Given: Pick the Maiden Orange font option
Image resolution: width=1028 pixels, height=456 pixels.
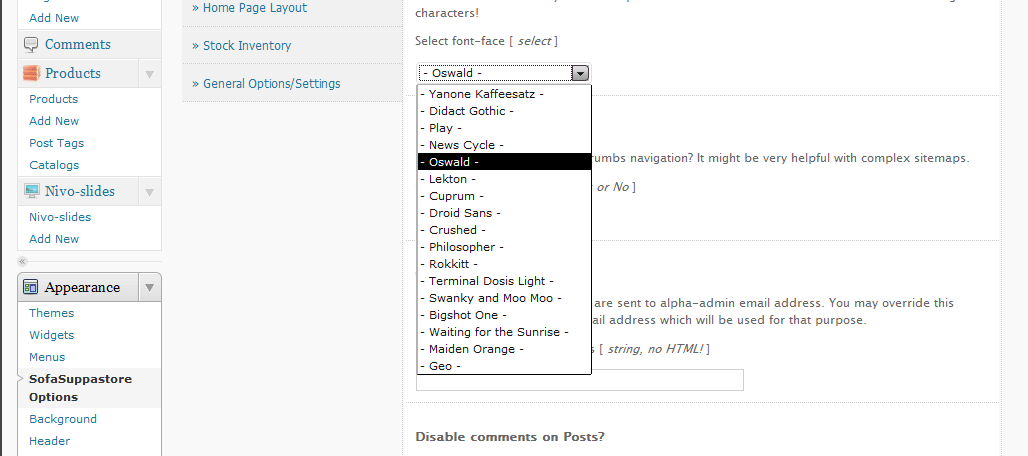Looking at the screenshot, I should pos(475,349).
